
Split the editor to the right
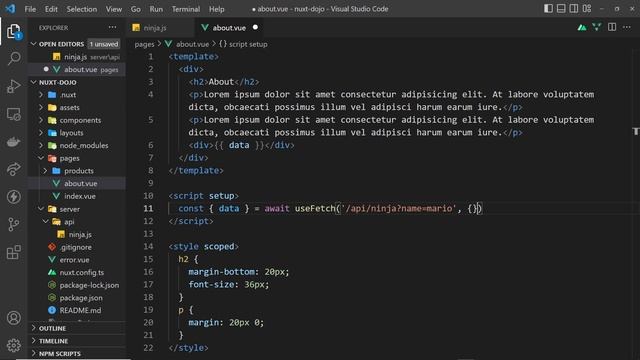612,27
